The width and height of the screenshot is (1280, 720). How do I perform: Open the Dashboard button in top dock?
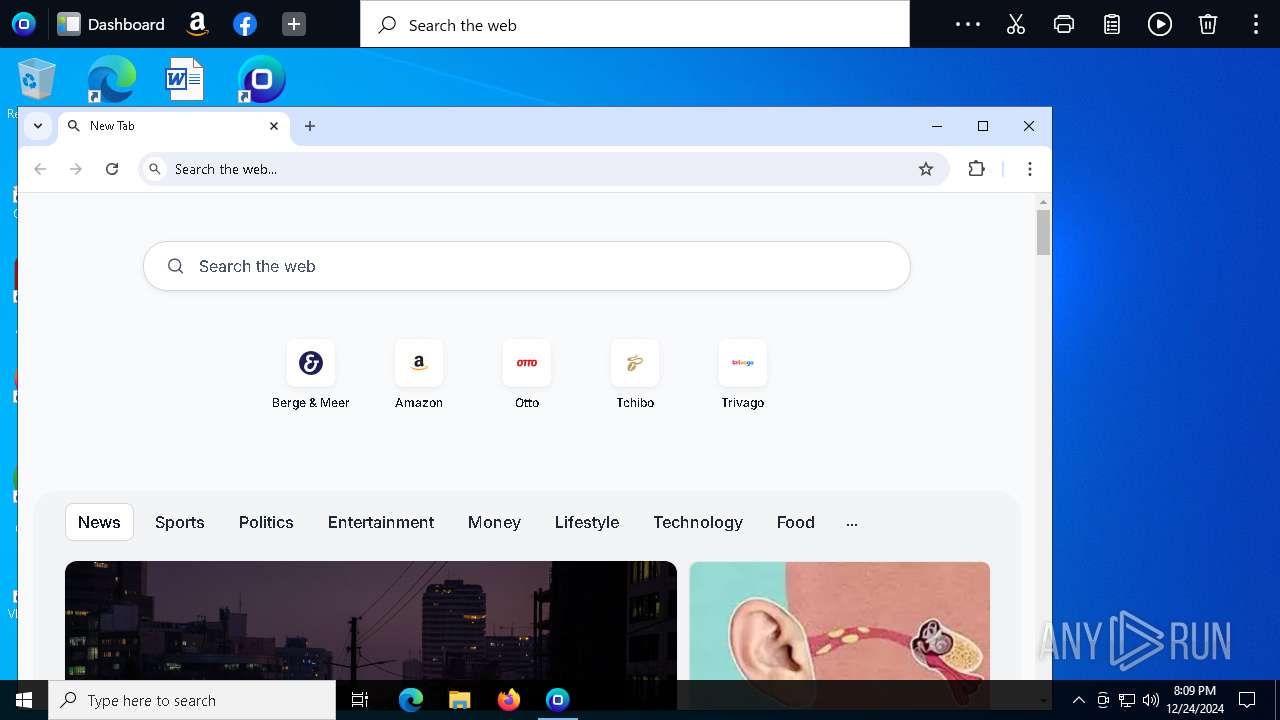pyautogui.click(x=111, y=24)
